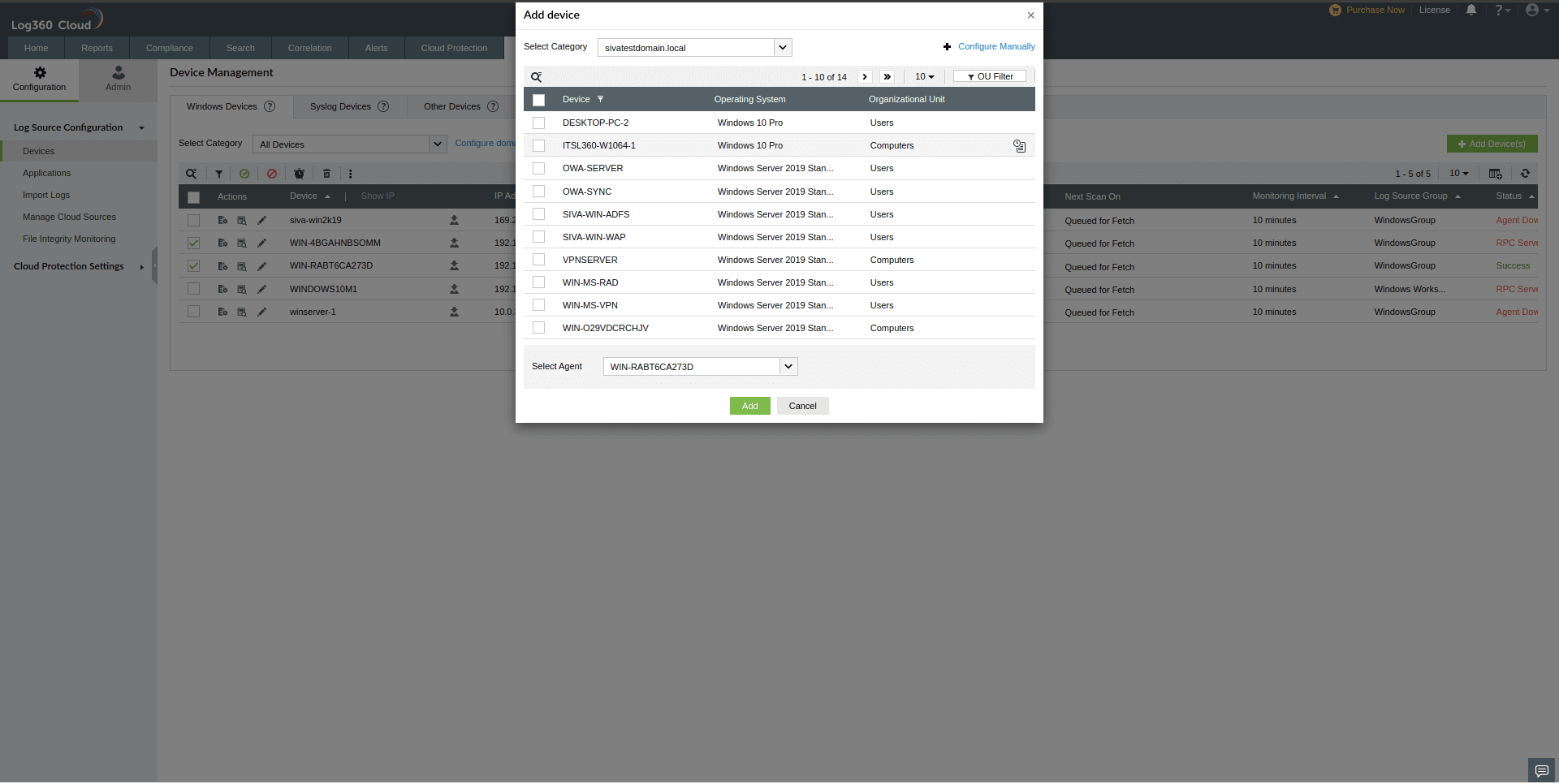Click the Configure Manually link
Viewport: 1559px width, 784px height.
pyautogui.click(x=996, y=47)
